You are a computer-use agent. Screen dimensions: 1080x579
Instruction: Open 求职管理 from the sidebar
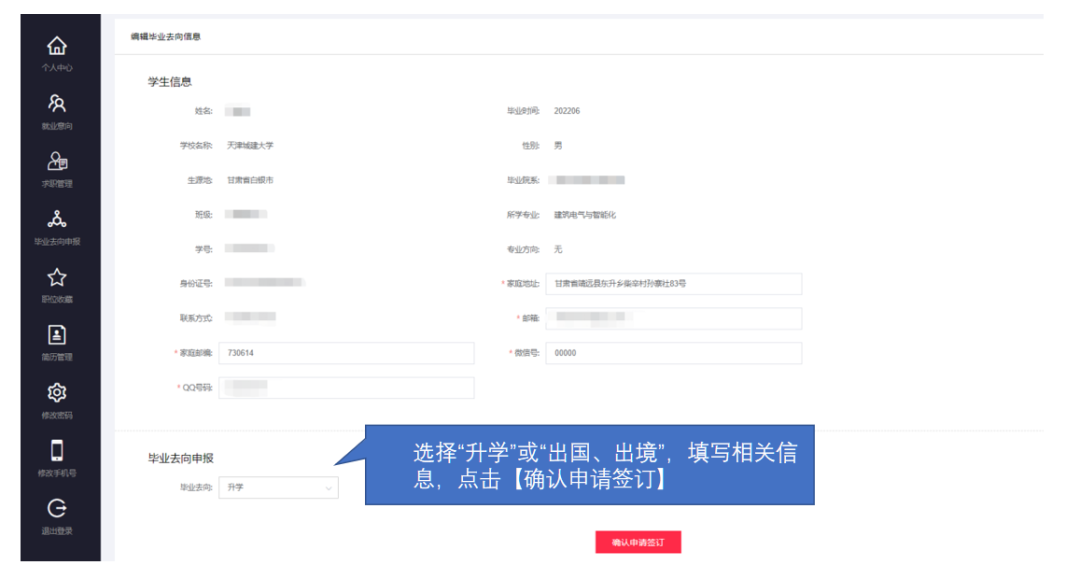pyautogui.click(x=57, y=162)
